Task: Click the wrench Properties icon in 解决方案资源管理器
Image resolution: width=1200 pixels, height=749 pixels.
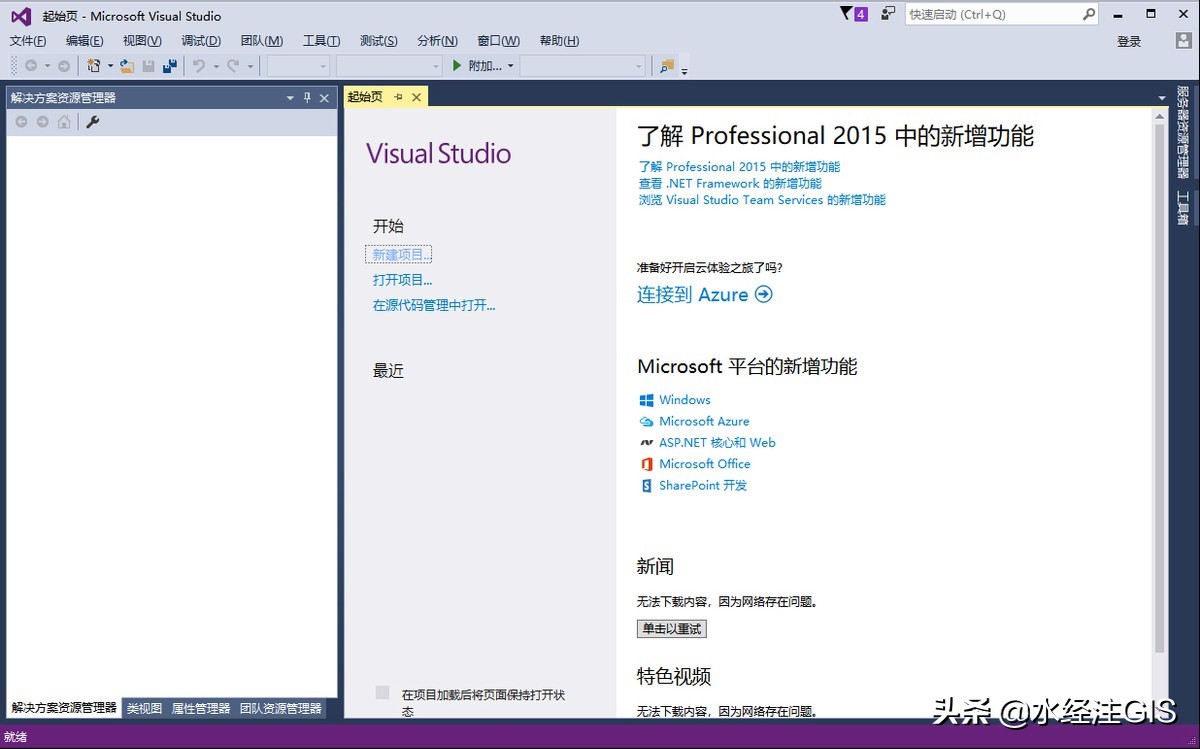Action: pyautogui.click(x=92, y=121)
